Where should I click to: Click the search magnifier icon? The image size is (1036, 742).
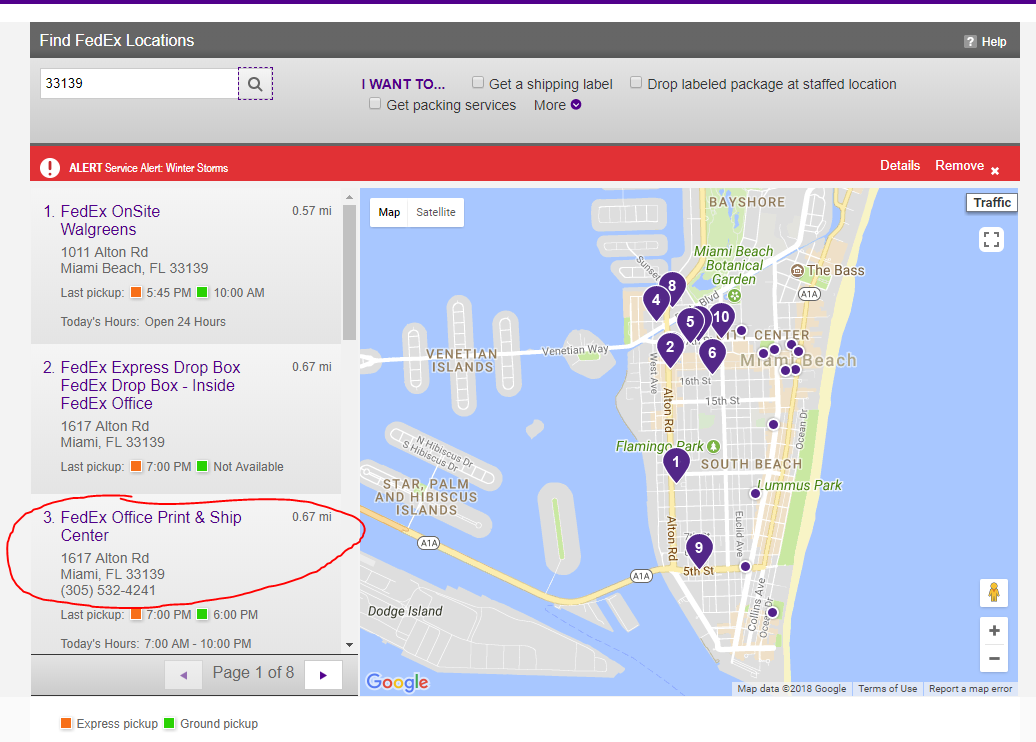255,84
